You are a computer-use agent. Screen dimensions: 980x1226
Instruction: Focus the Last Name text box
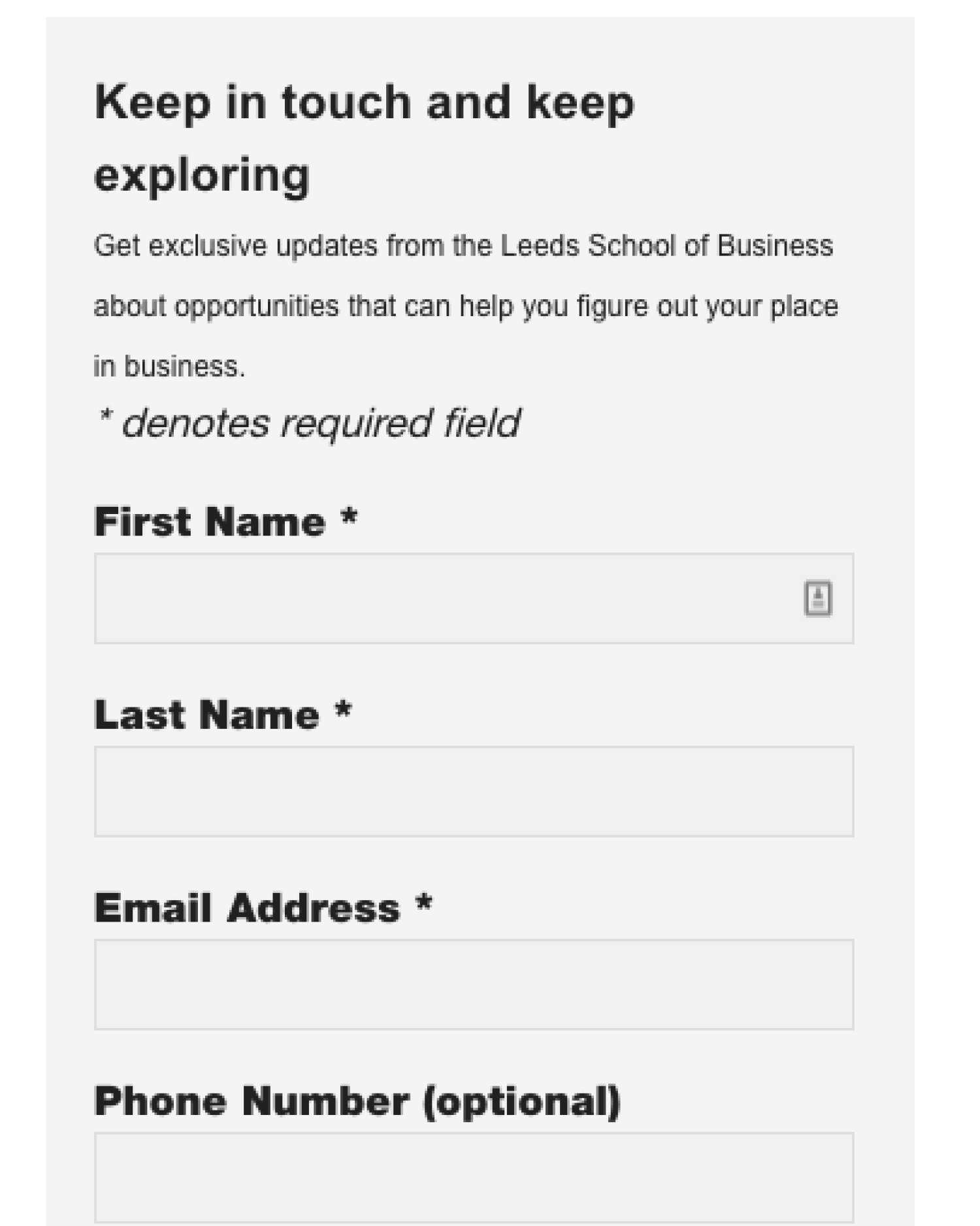(474, 791)
